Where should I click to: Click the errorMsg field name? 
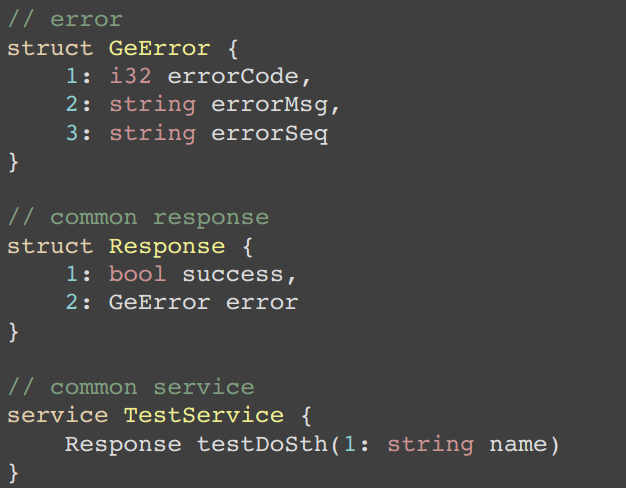269,105
